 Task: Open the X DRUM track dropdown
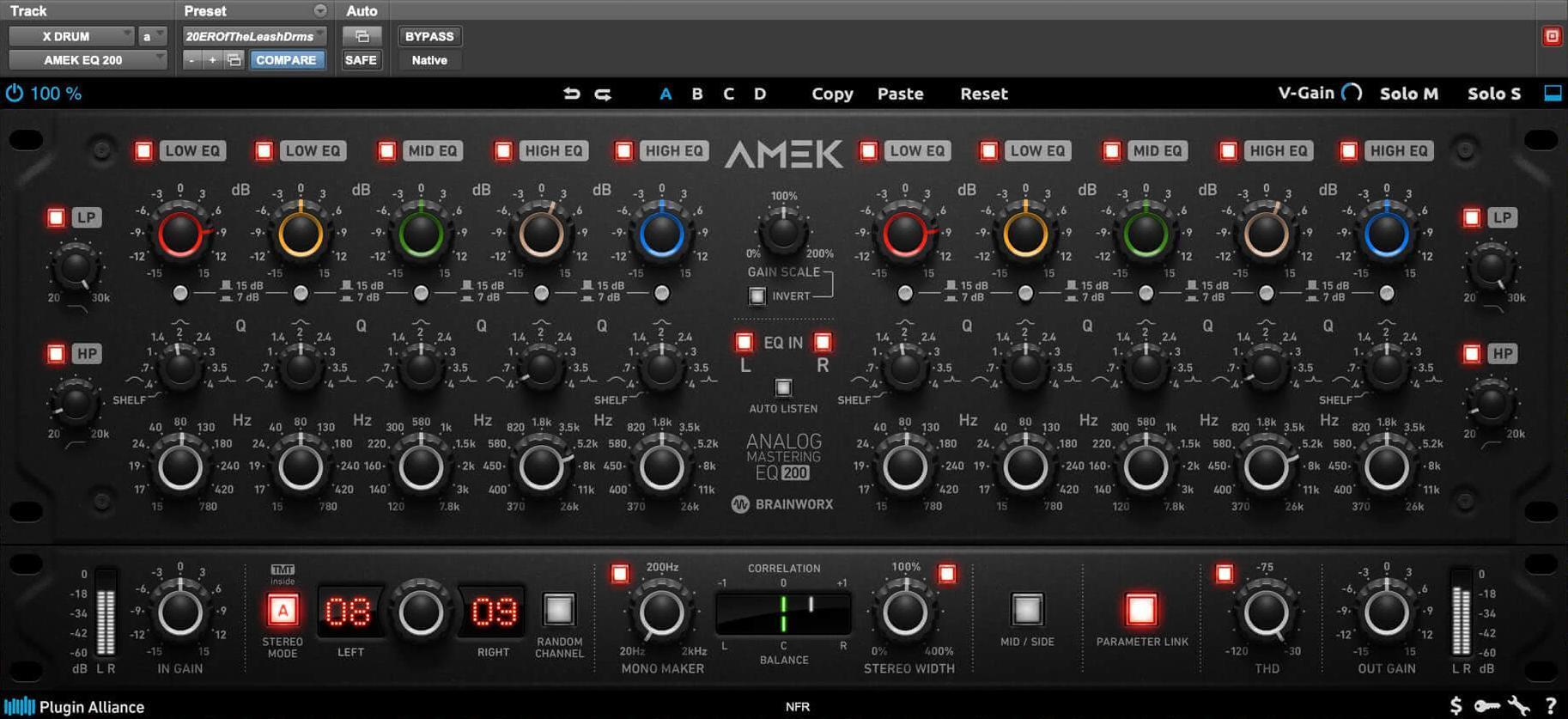pyautogui.click(x=71, y=36)
